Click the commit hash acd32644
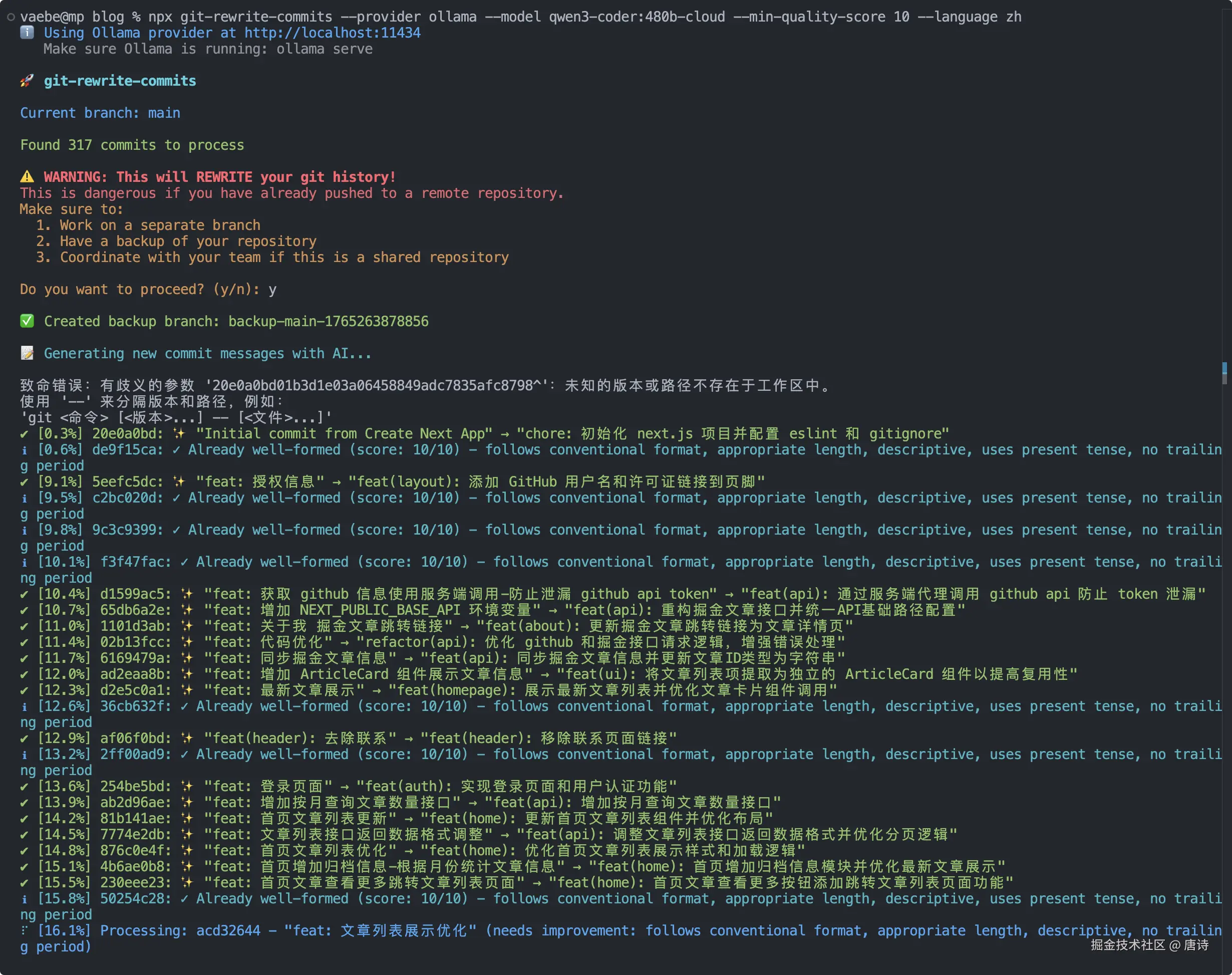 pyautogui.click(x=228, y=931)
